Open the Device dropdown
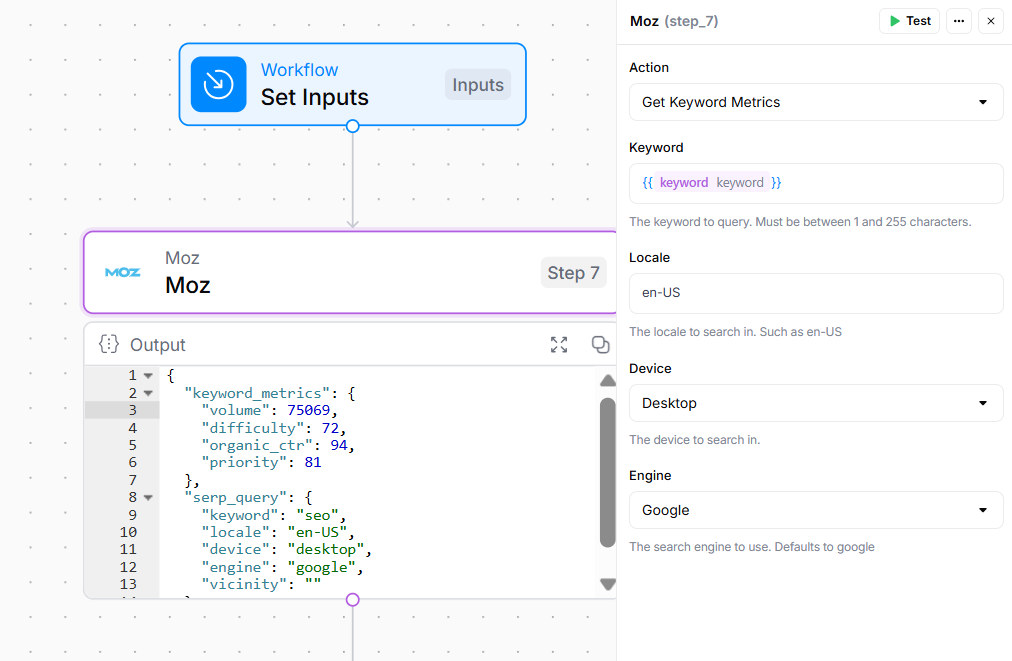 coord(815,403)
